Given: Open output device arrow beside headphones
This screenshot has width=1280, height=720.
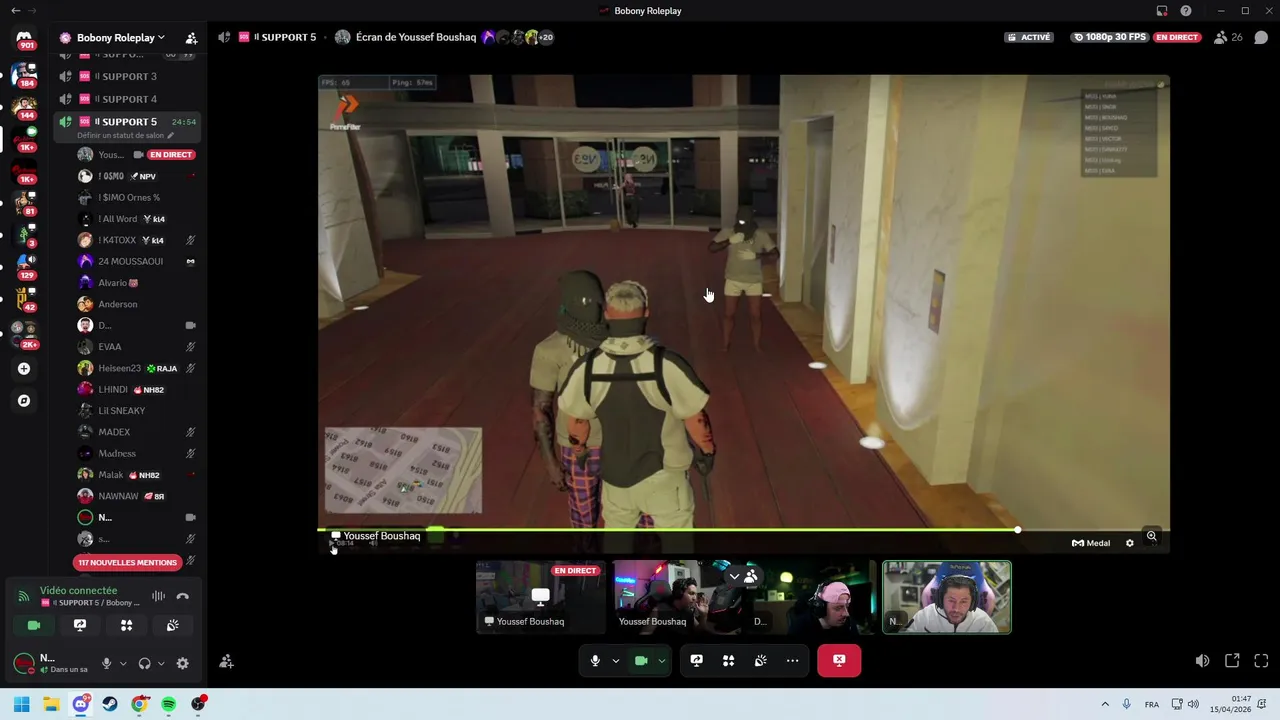Looking at the screenshot, I should tap(161, 663).
